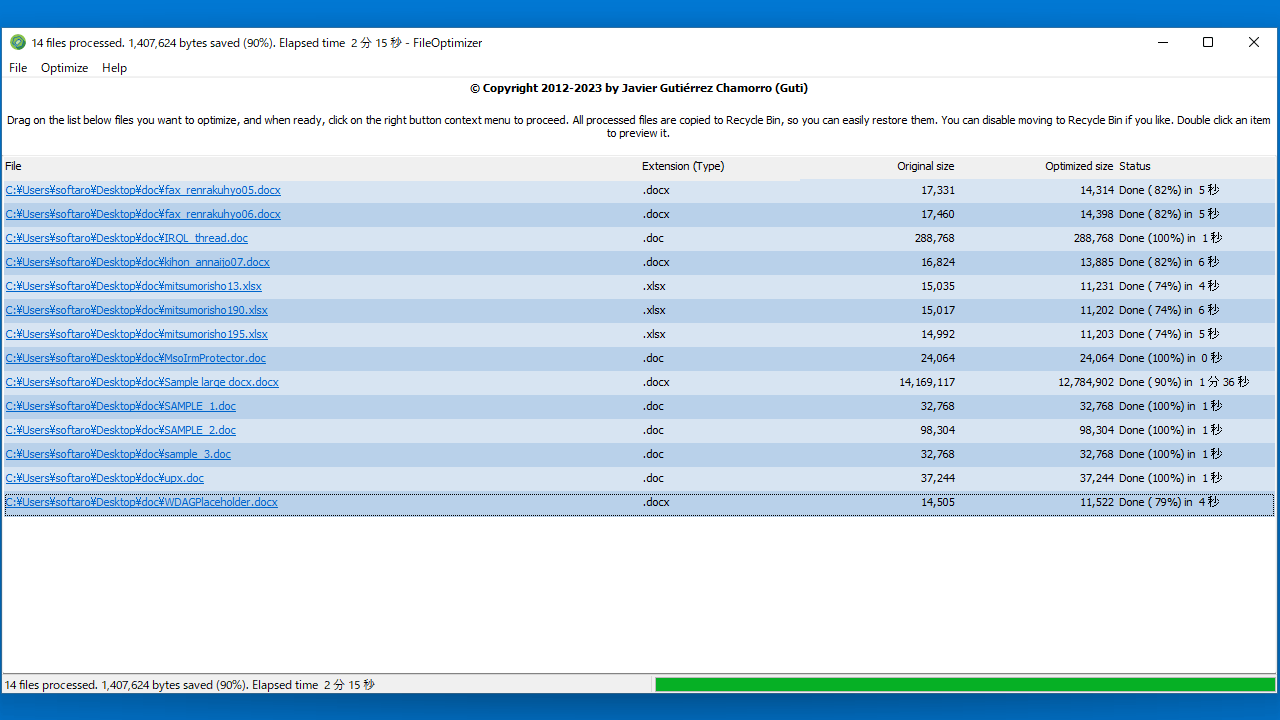The image size is (1280, 720).
Task: Click .xlsx extension cell of mitsumorisho13 row
Action: point(654,286)
